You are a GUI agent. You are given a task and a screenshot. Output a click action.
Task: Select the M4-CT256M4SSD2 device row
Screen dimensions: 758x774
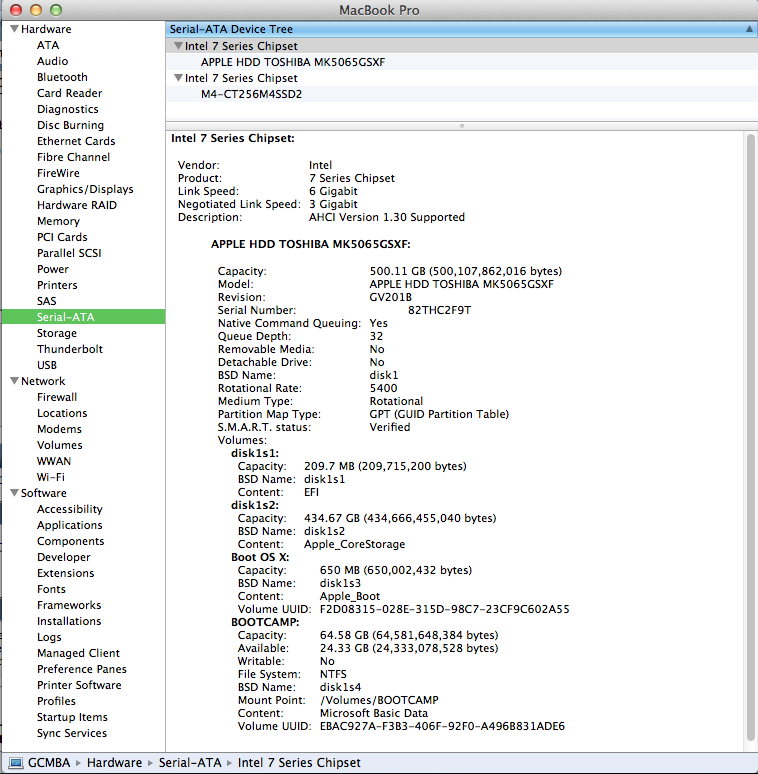pyautogui.click(x=461, y=94)
